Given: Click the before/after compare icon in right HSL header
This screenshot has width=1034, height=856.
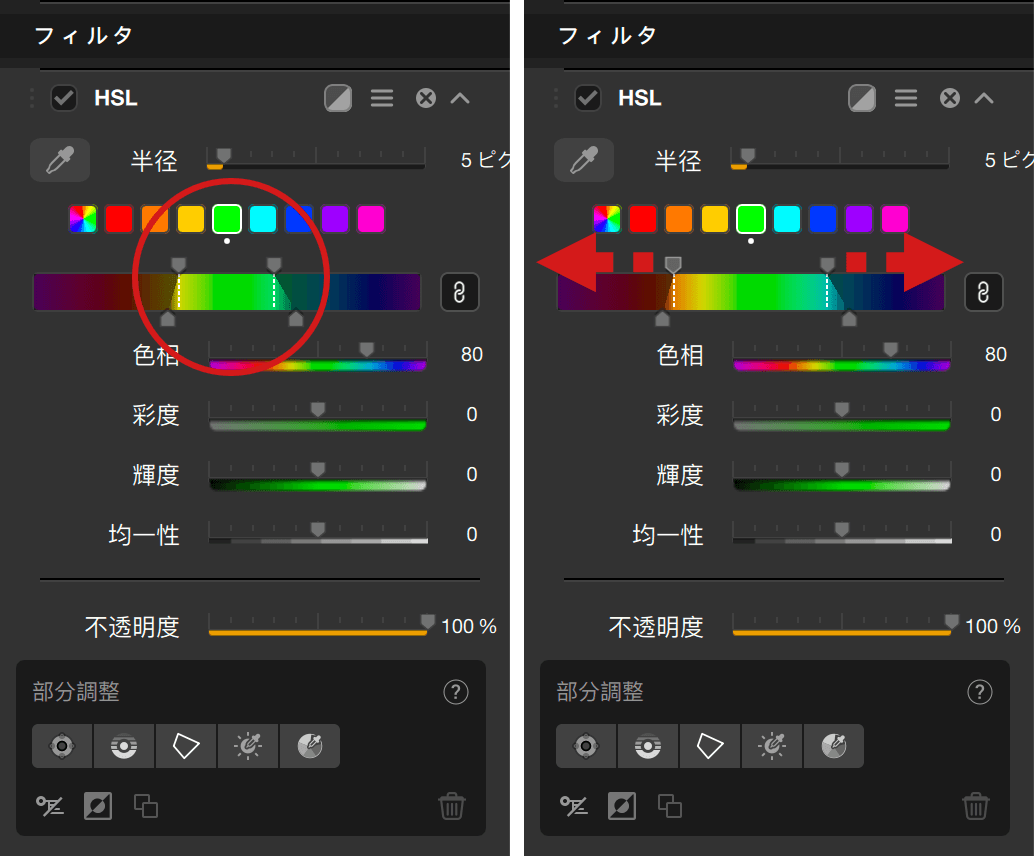Looking at the screenshot, I should tap(861, 98).
